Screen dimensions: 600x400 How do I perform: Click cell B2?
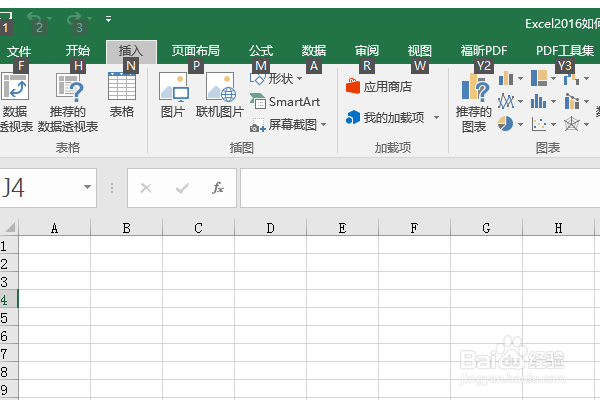click(126, 263)
